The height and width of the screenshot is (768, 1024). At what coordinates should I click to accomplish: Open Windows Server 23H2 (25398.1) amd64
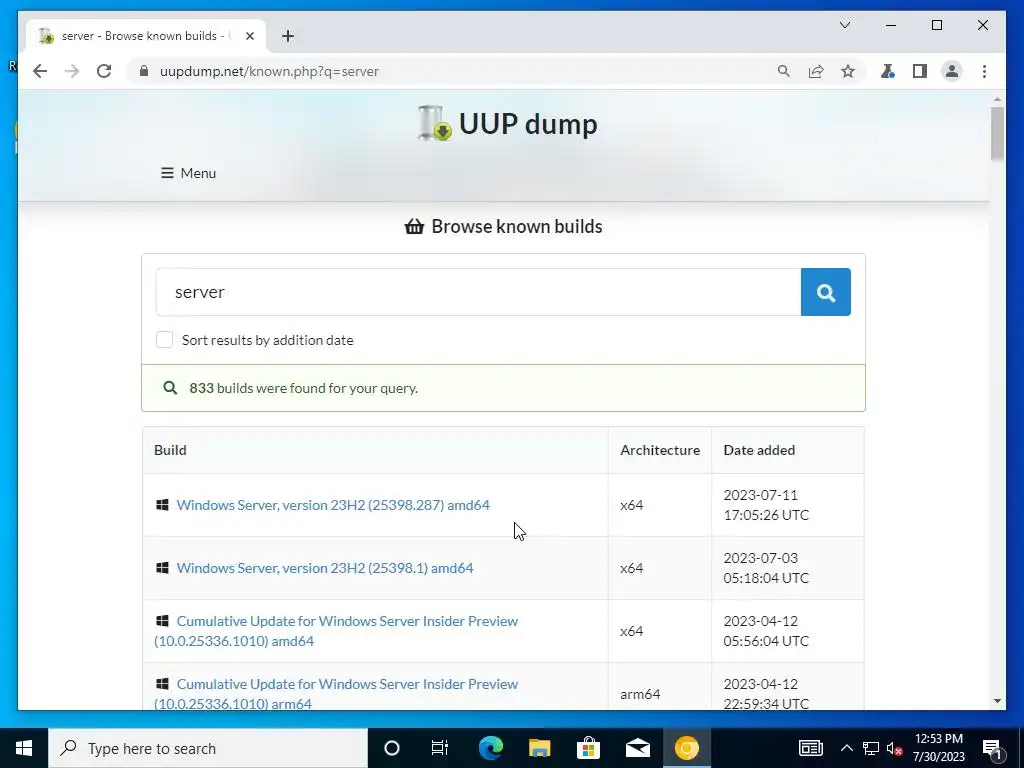coord(325,568)
